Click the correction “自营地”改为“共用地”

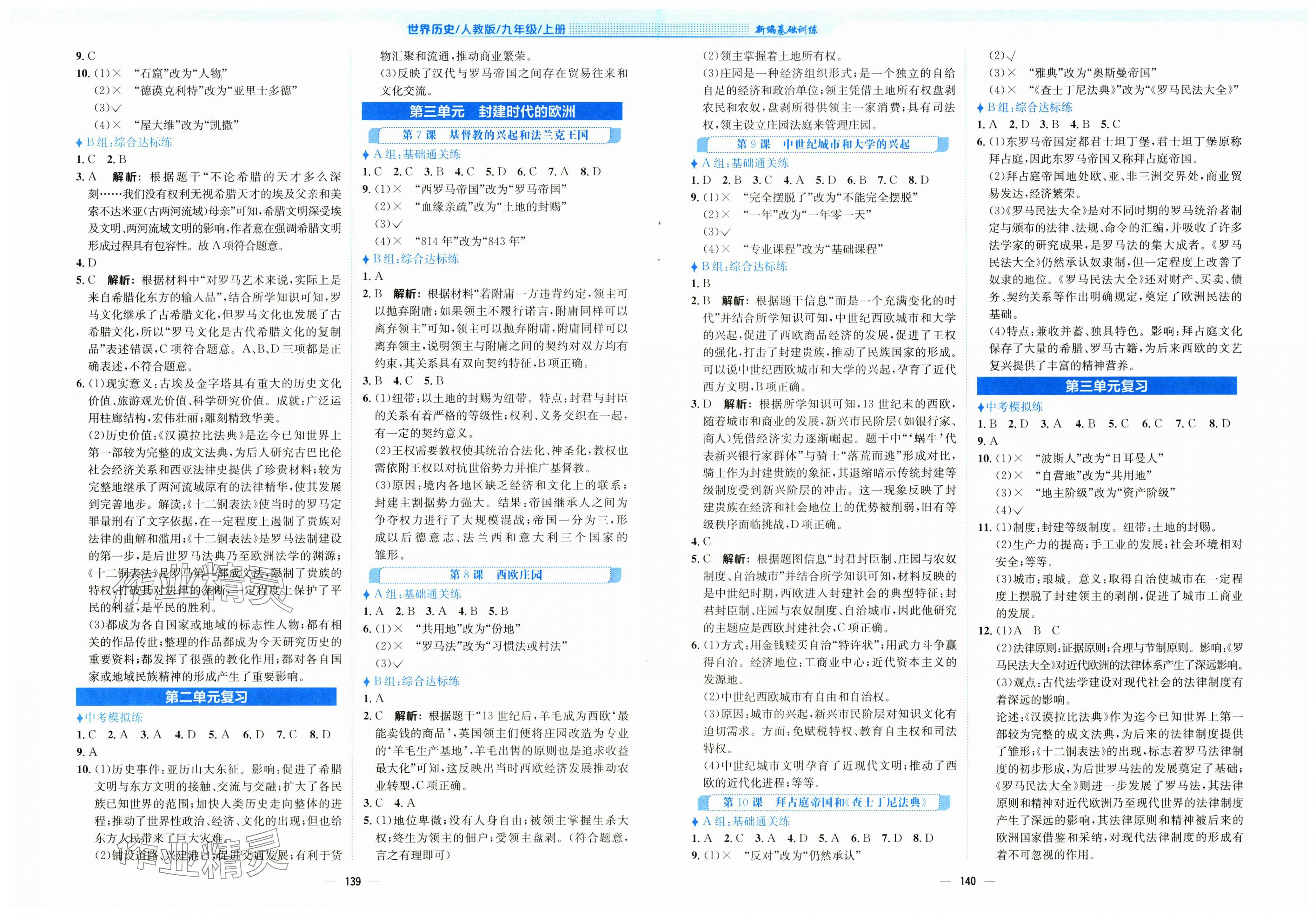point(1094,475)
